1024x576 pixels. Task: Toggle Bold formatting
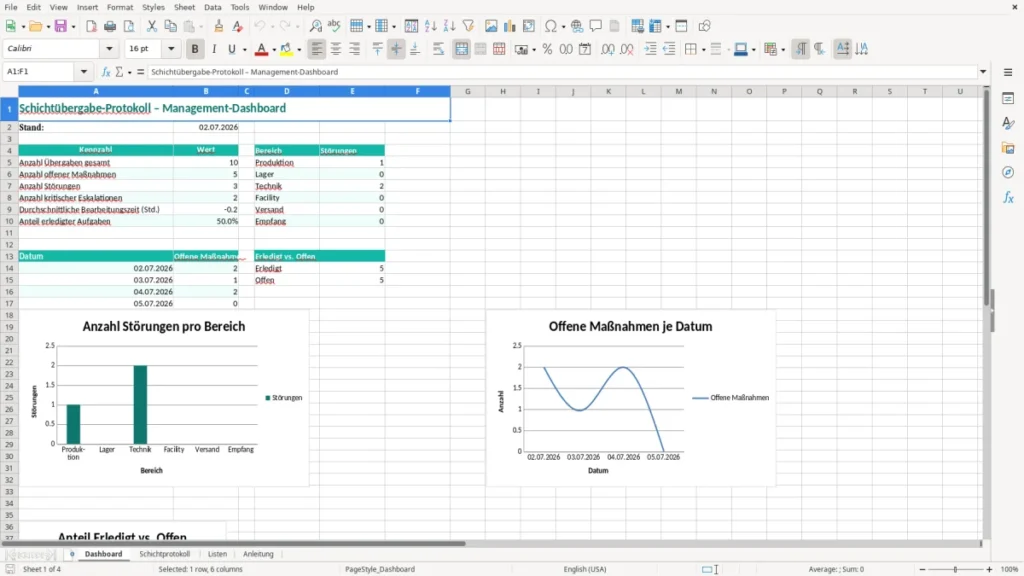pos(195,49)
